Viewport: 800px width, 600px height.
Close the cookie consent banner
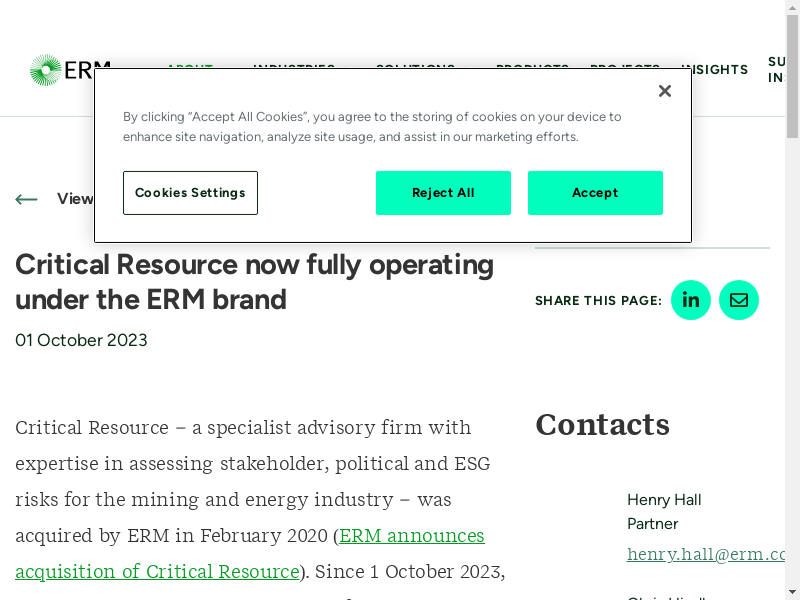click(x=665, y=91)
